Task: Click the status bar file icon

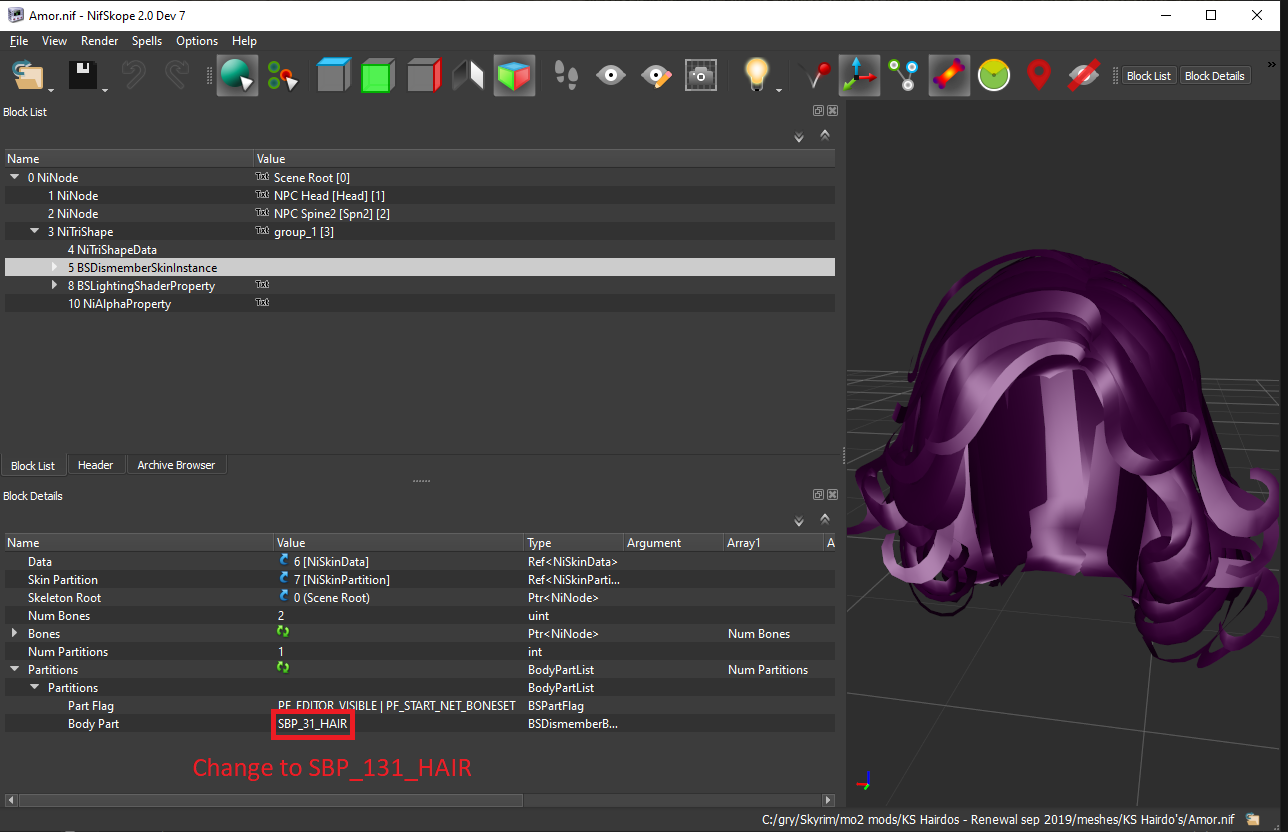Action: tap(1252, 819)
